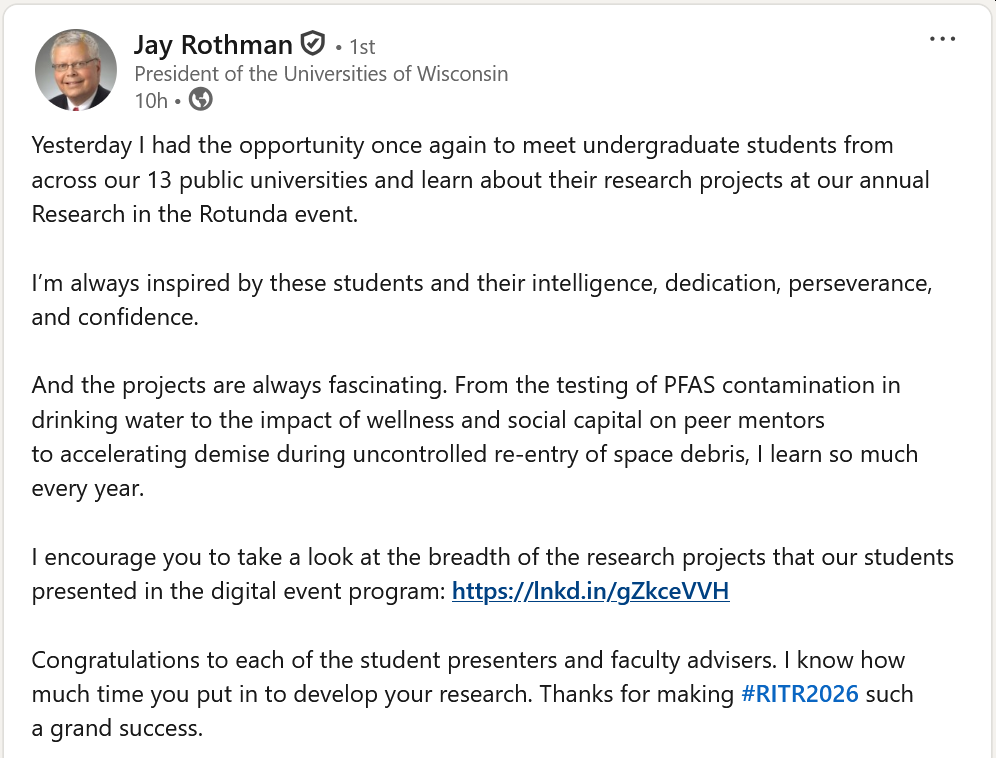
Task: Click the globe public visibility icon
Action: coord(201,100)
